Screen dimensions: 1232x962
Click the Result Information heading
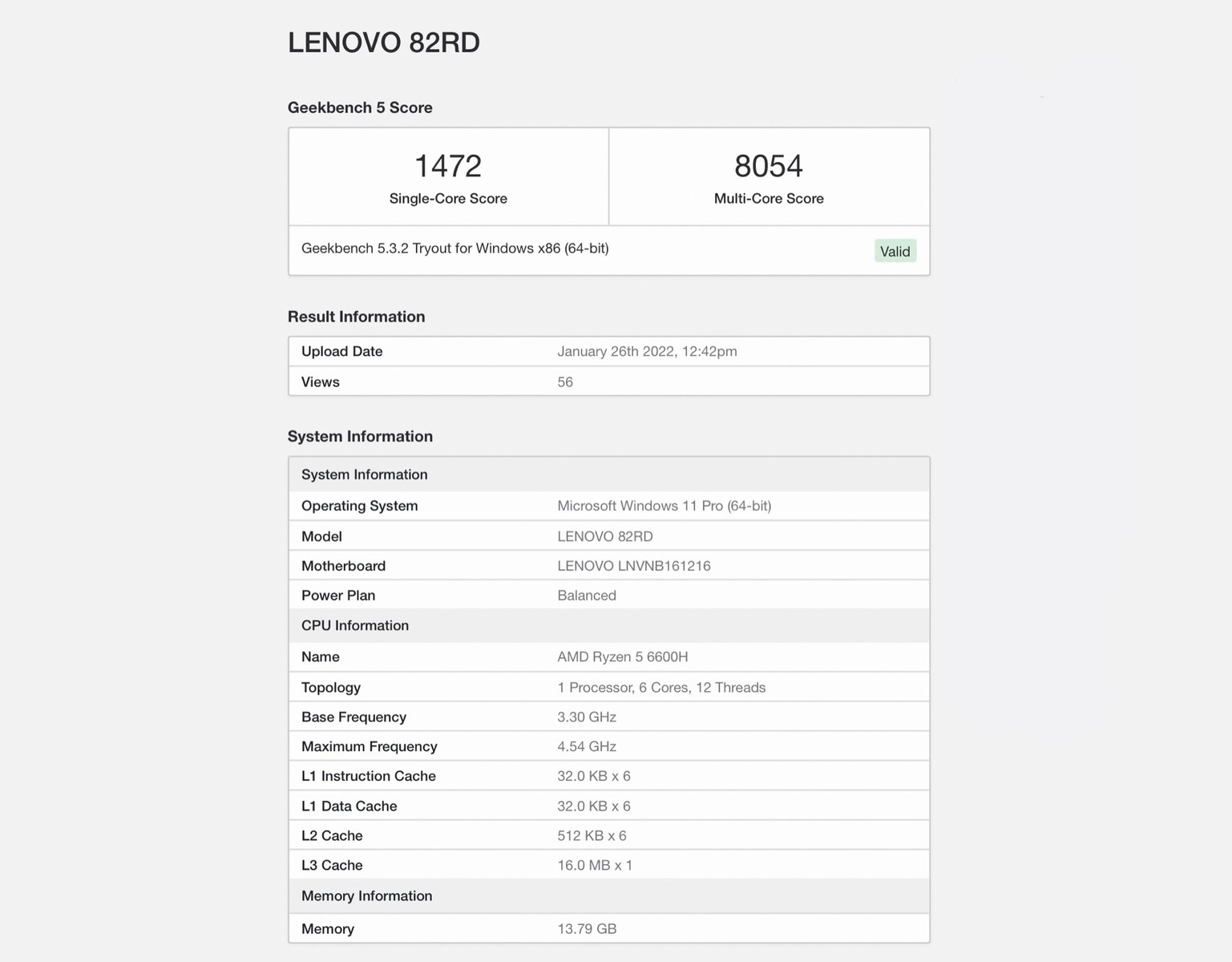pos(357,317)
